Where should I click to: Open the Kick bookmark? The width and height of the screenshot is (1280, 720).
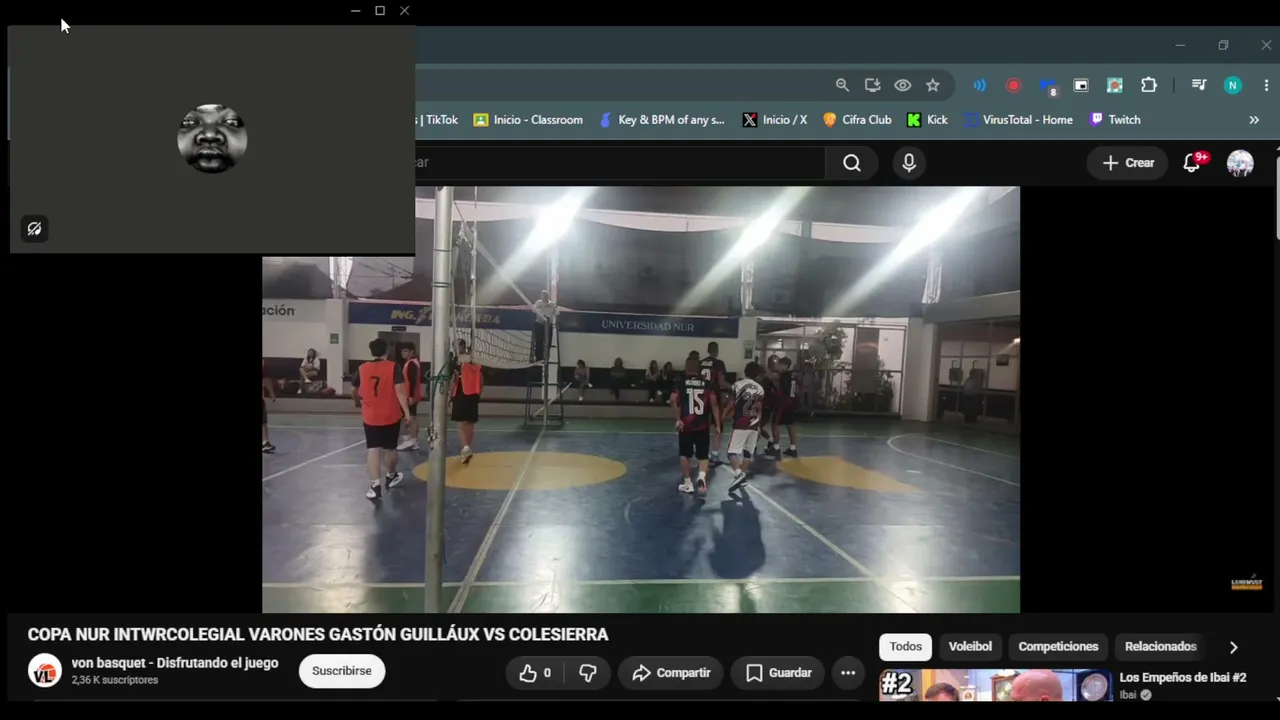[927, 120]
